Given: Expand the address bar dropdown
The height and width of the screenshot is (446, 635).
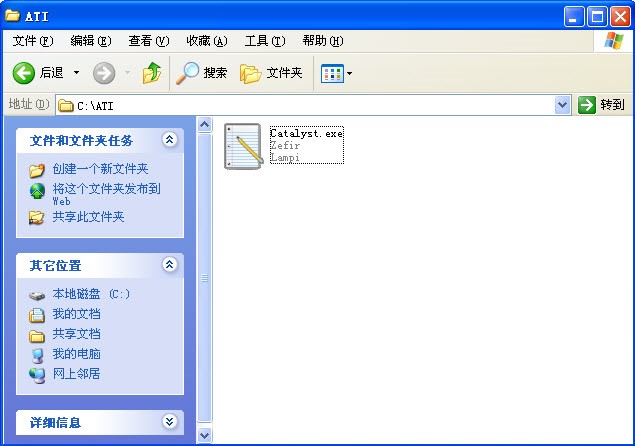Looking at the screenshot, I should coord(563,105).
